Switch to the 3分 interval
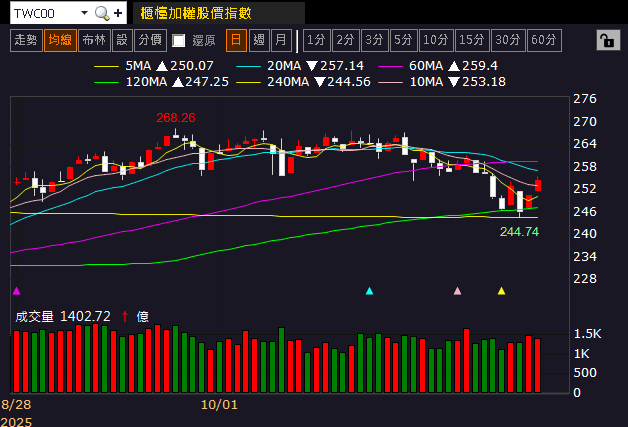This screenshot has width=628, height=427. [x=374, y=40]
